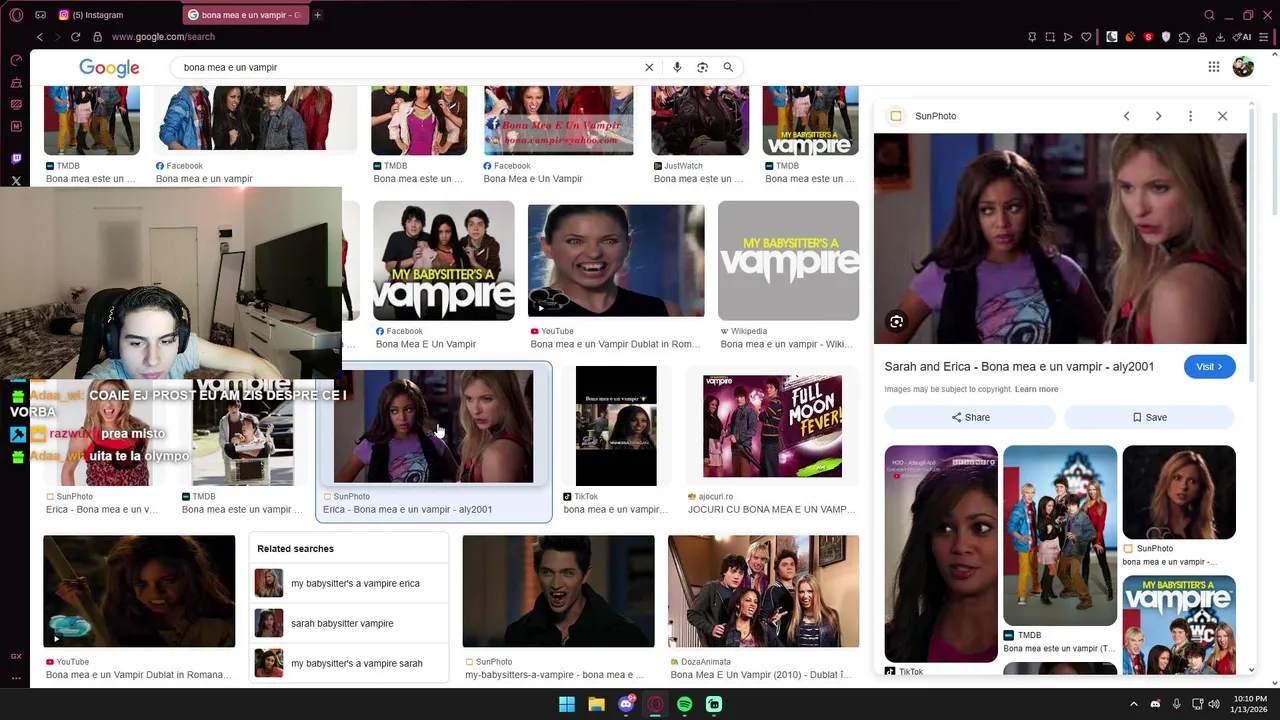This screenshot has width=1280, height=720.
Task: Open the Google account avatar
Action: click(1243, 67)
